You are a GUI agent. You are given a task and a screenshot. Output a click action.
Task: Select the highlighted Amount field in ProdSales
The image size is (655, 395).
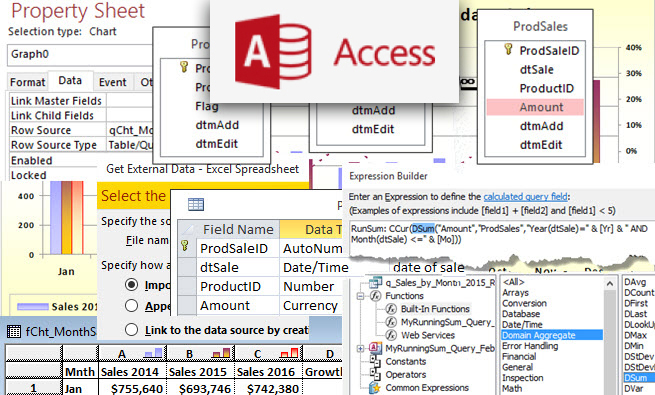(535, 107)
